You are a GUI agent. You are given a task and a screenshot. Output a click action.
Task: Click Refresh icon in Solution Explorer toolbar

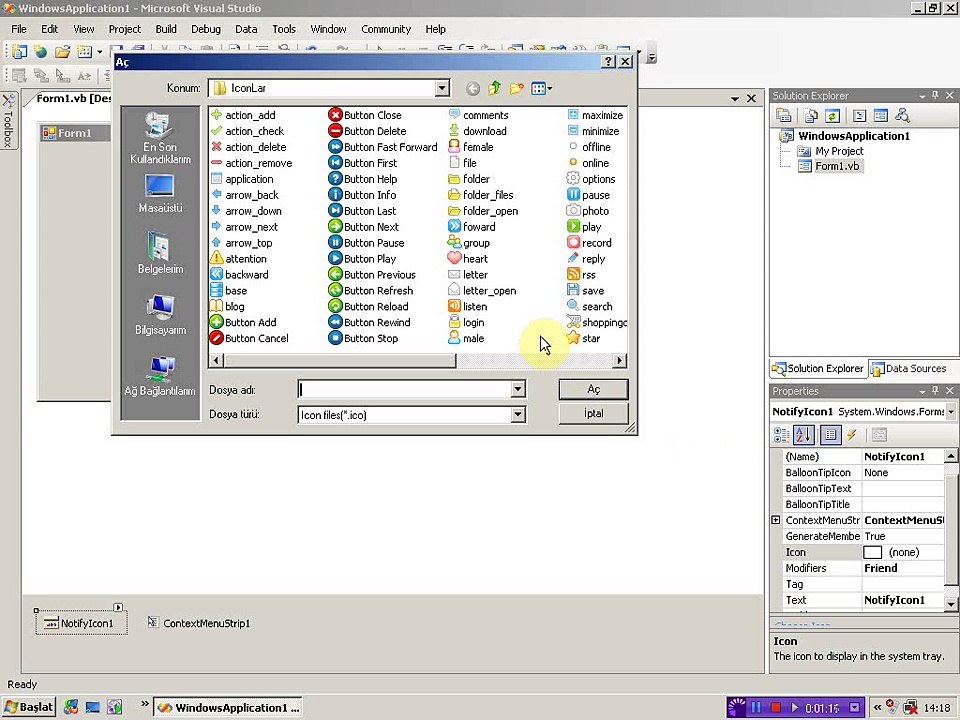click(831, 116)
